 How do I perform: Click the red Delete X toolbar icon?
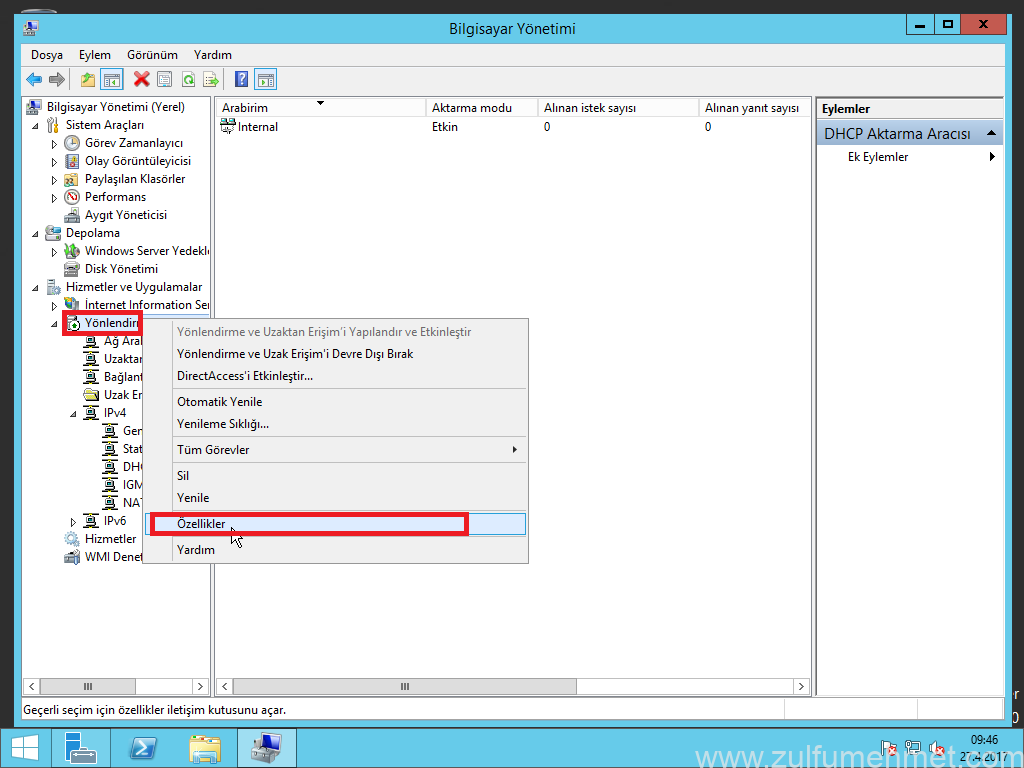tap(142, 80)
